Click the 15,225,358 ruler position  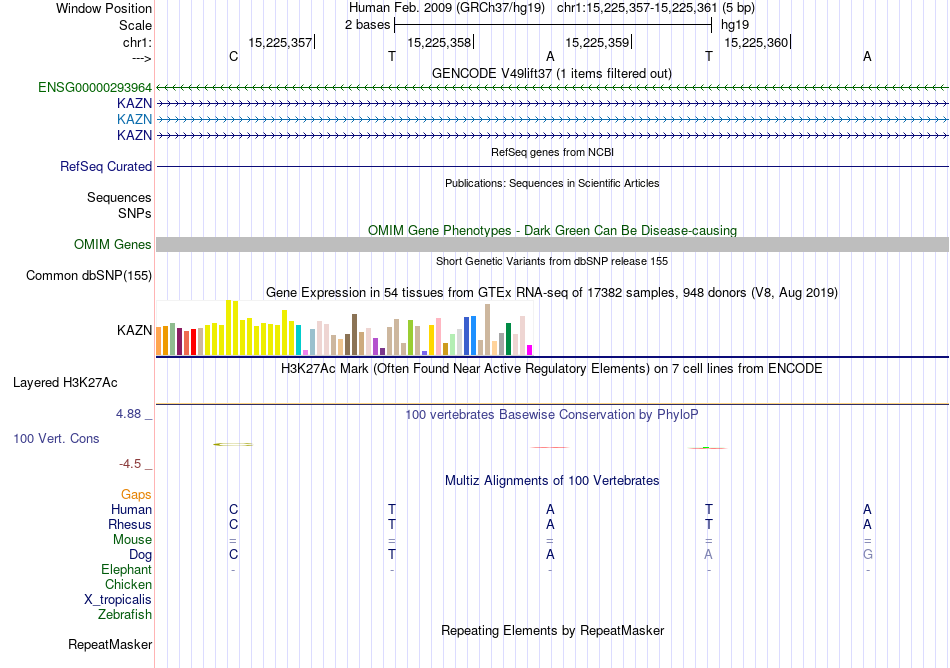coord(439,42)
